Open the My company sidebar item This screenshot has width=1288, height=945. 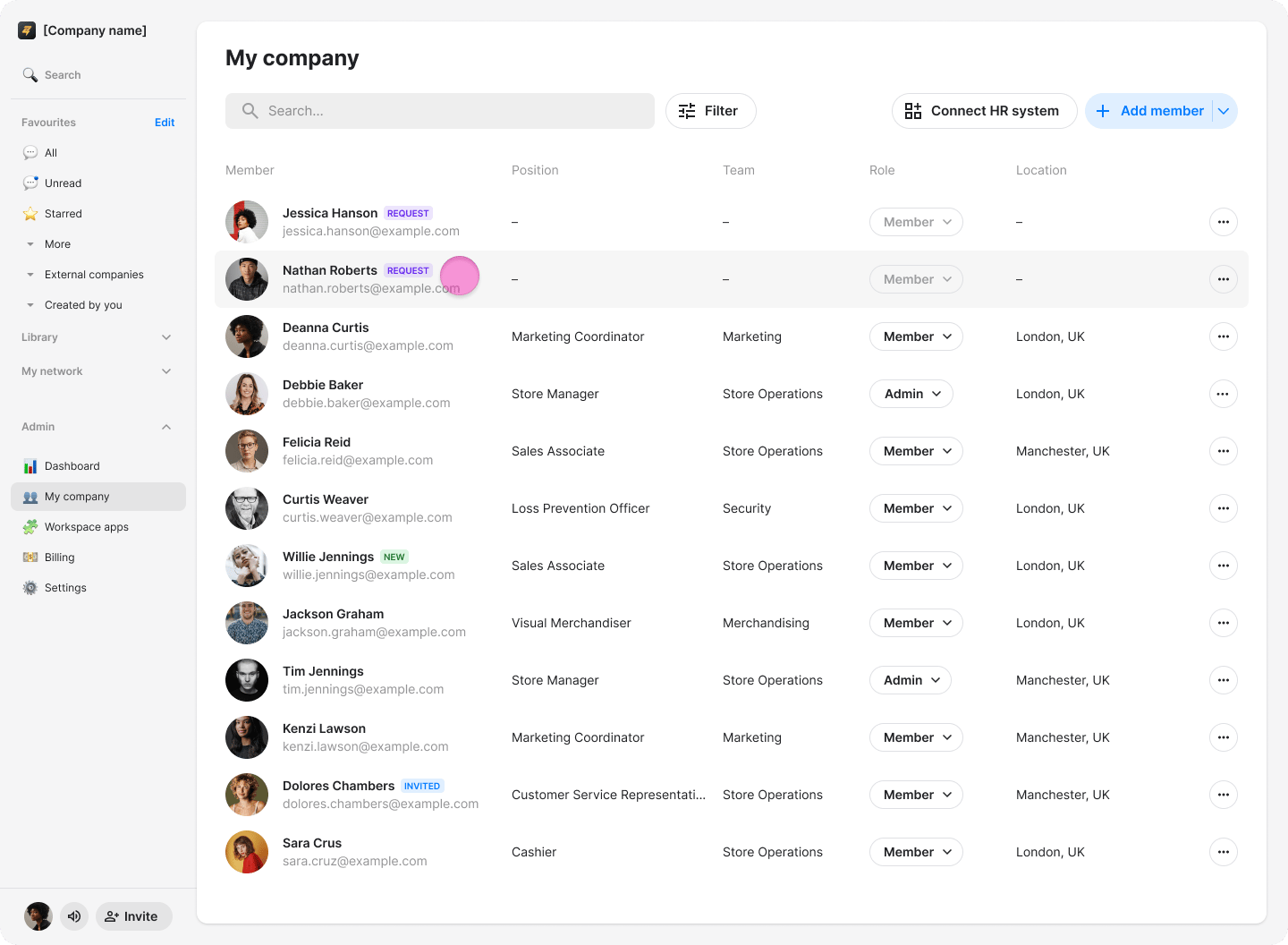[98, 497]
